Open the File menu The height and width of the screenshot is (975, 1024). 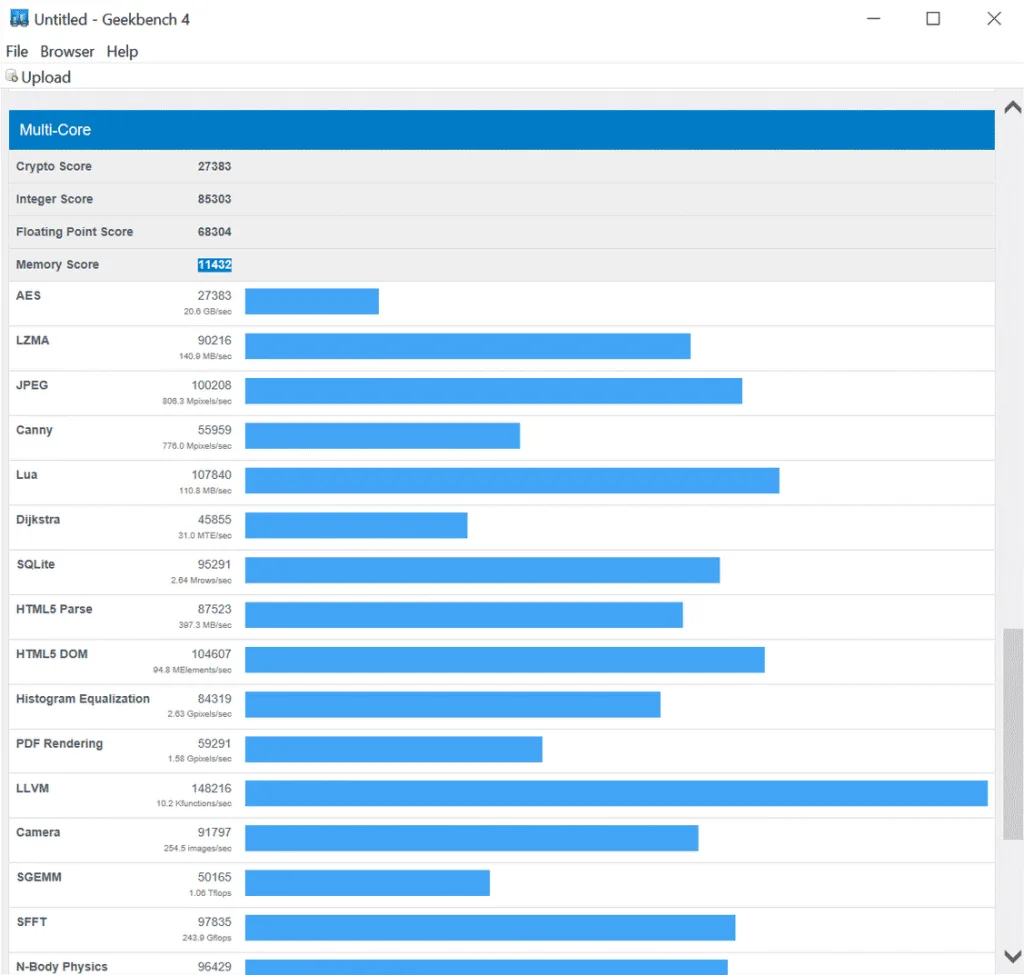click(x=17, y=52)
